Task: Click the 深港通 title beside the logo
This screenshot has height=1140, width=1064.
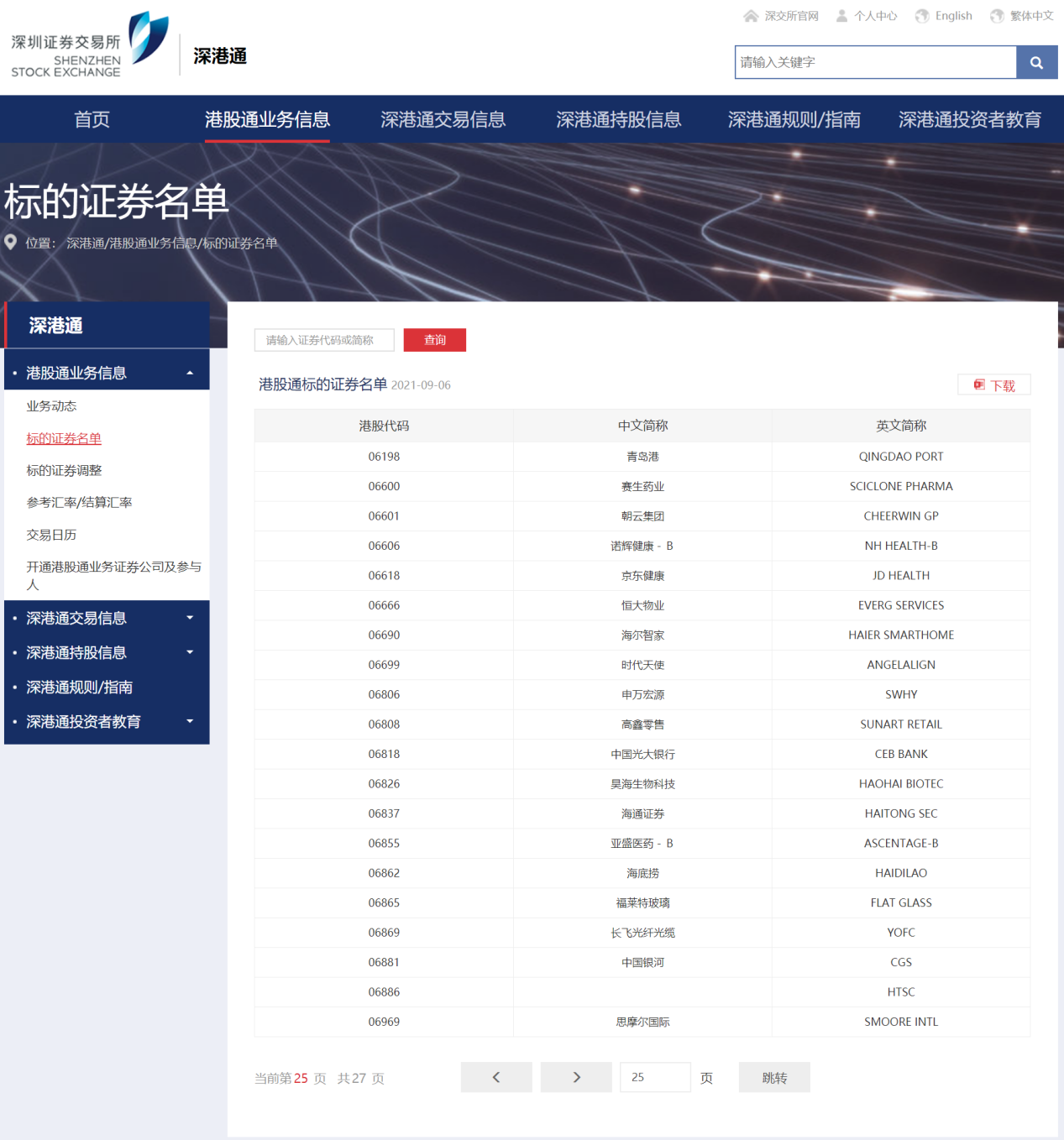Action: point(220,56)
